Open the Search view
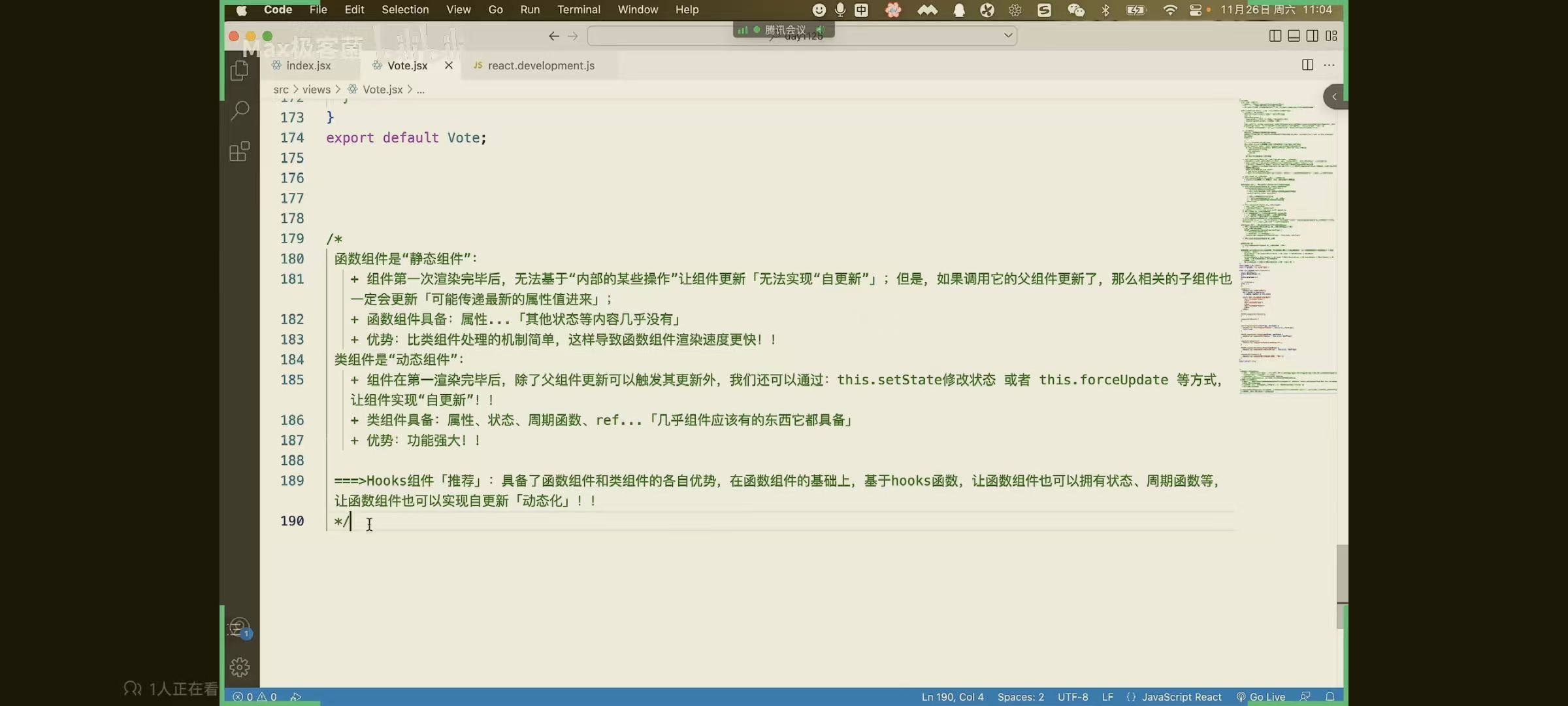 pos(240,111)
